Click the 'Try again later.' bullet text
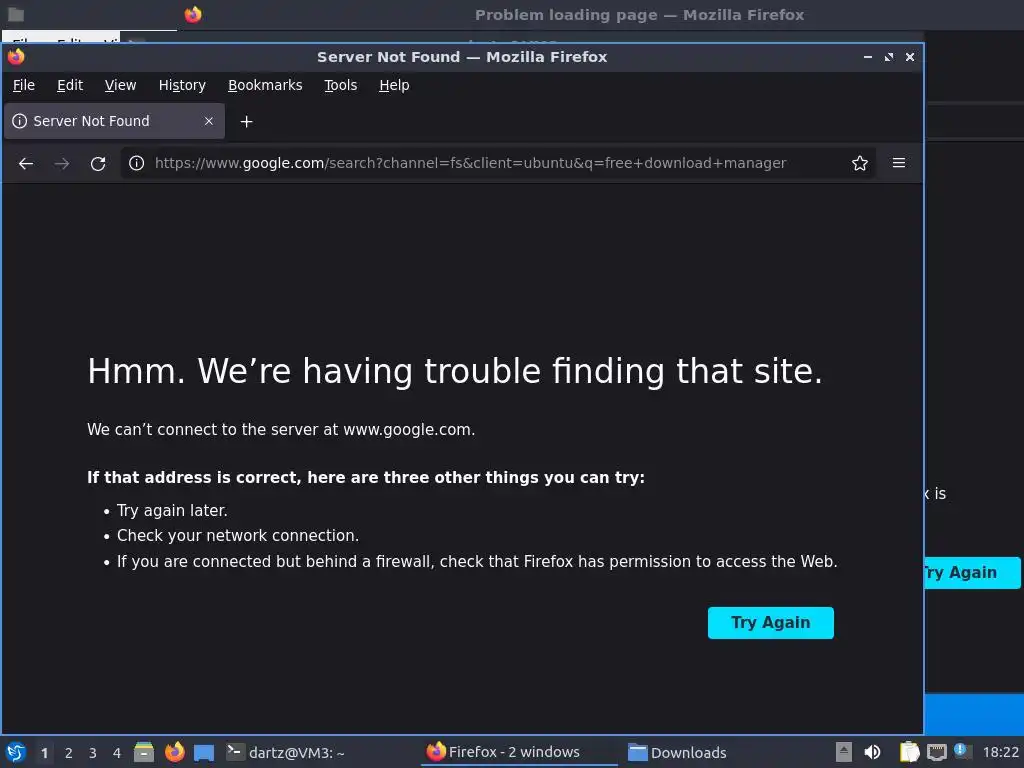This screenshot has height=768, width=1024. point(172,510)
